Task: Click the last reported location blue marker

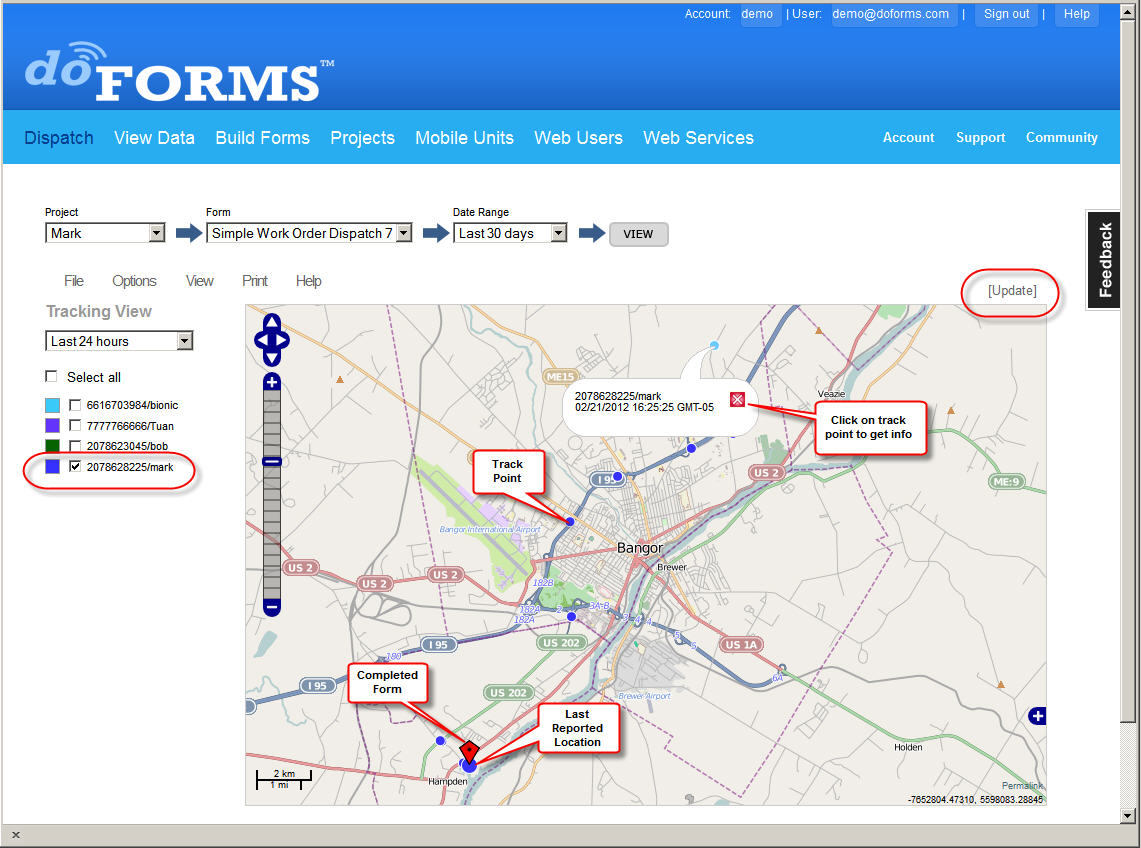Action: 469,766
